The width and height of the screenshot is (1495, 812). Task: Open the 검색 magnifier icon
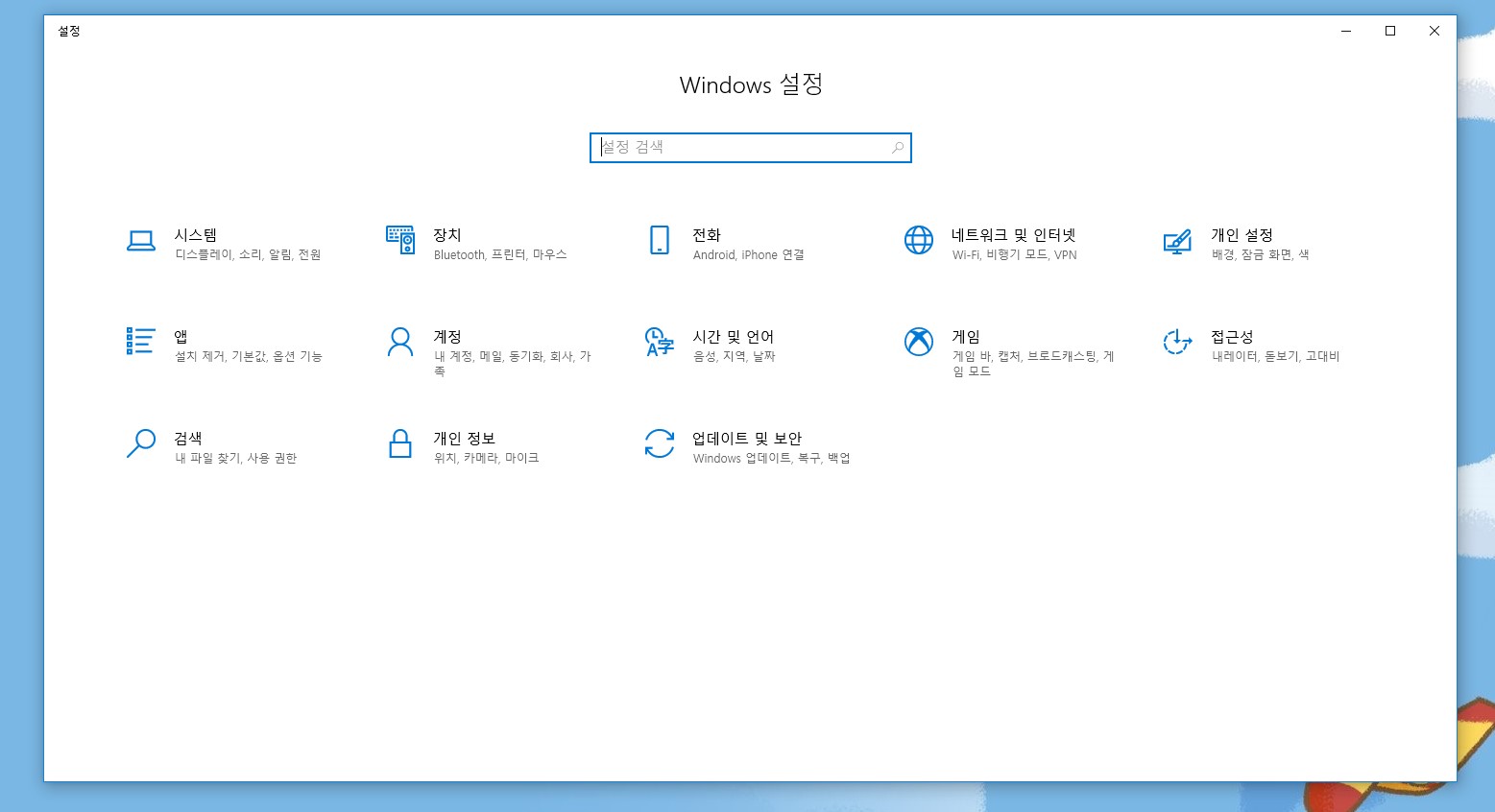[140, 443]
